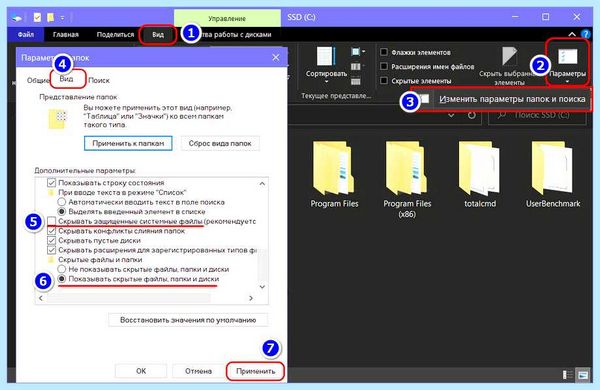Viewport: 600px width, 390px height.
Task: Open the Вид ribbon tab in Explorer
Action: (x=158, y=34)
